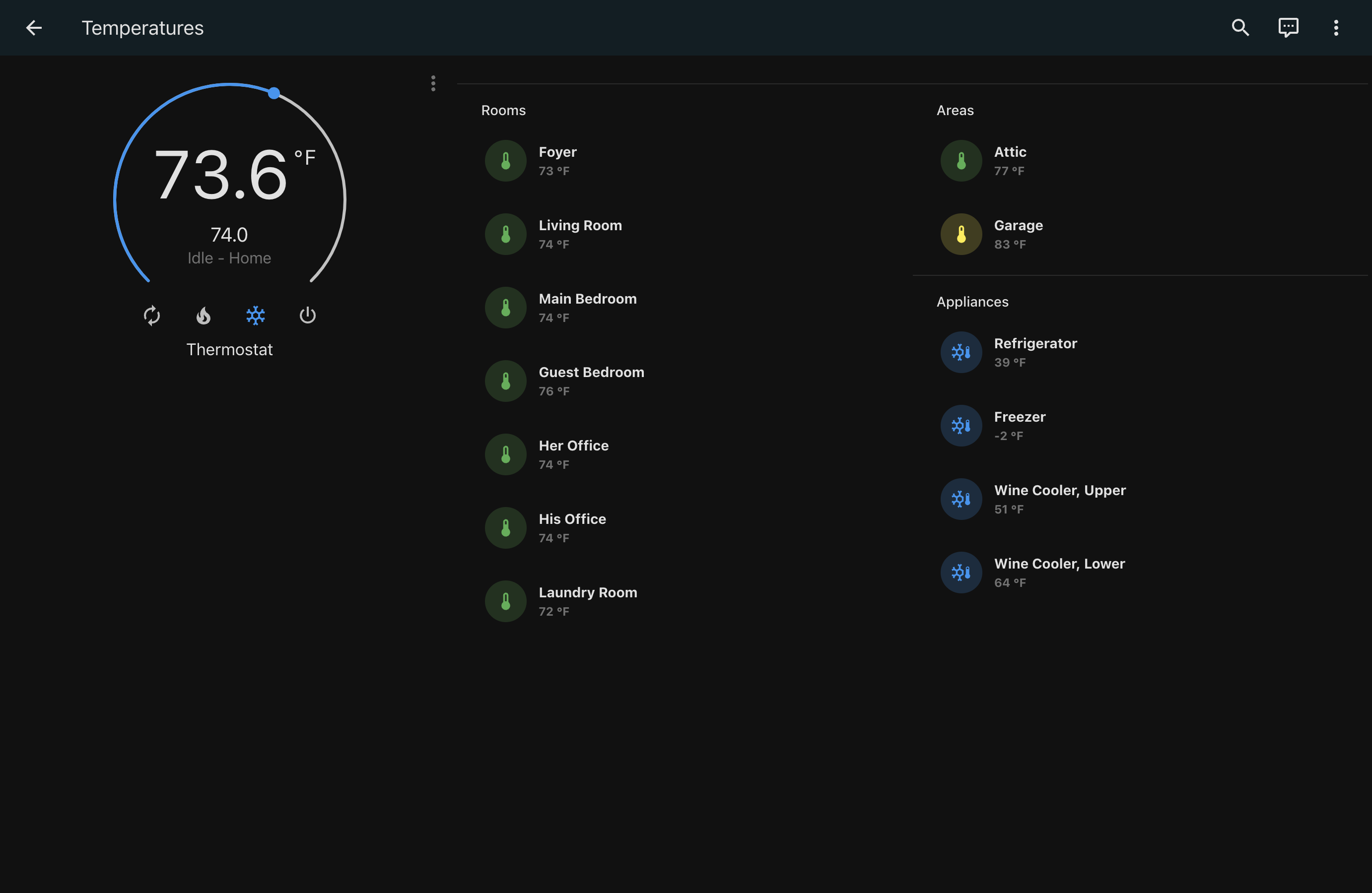The image size is (1372, 893).
Task: Open the assist chat icon
Action: pyautogui.click(x=1288, y=28)
